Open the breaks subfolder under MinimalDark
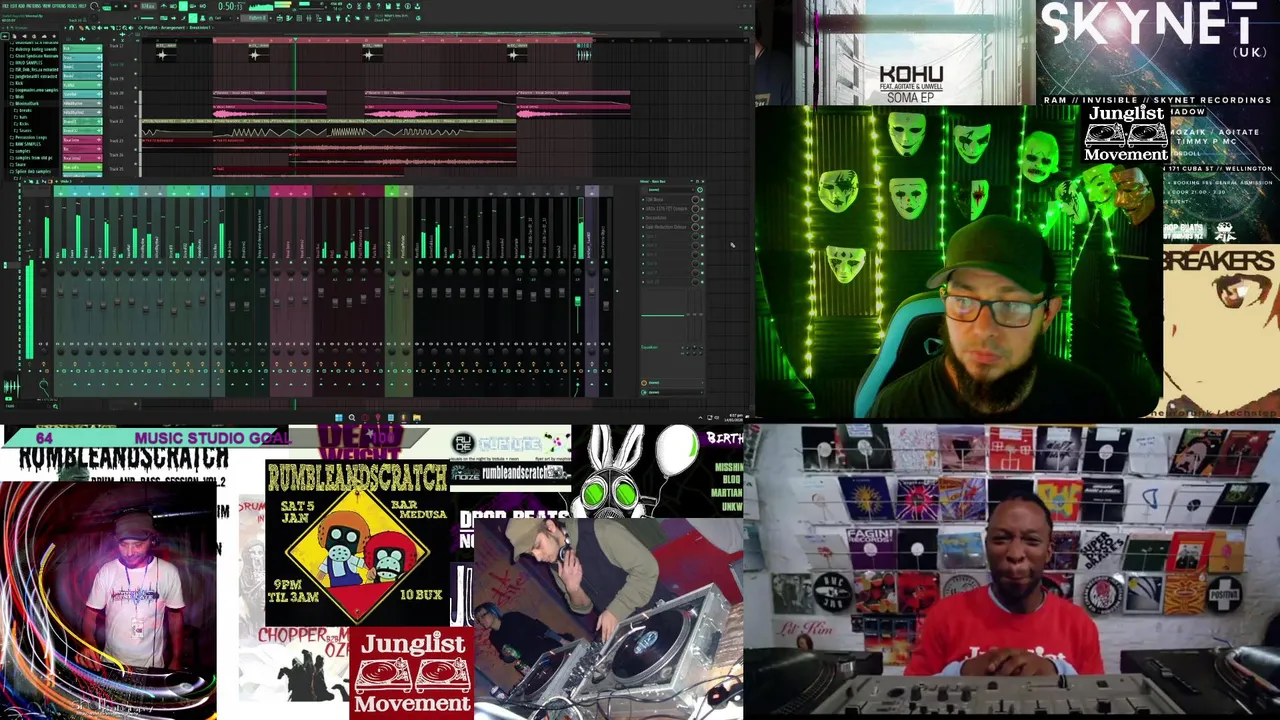 (x=25, y=110)
